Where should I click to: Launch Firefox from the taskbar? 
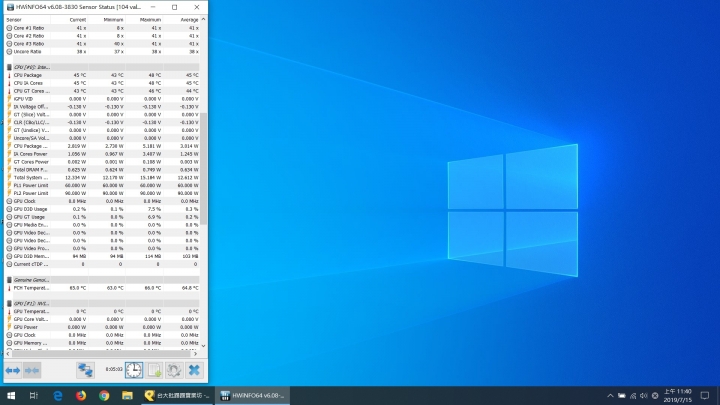[x=81, y=395]
